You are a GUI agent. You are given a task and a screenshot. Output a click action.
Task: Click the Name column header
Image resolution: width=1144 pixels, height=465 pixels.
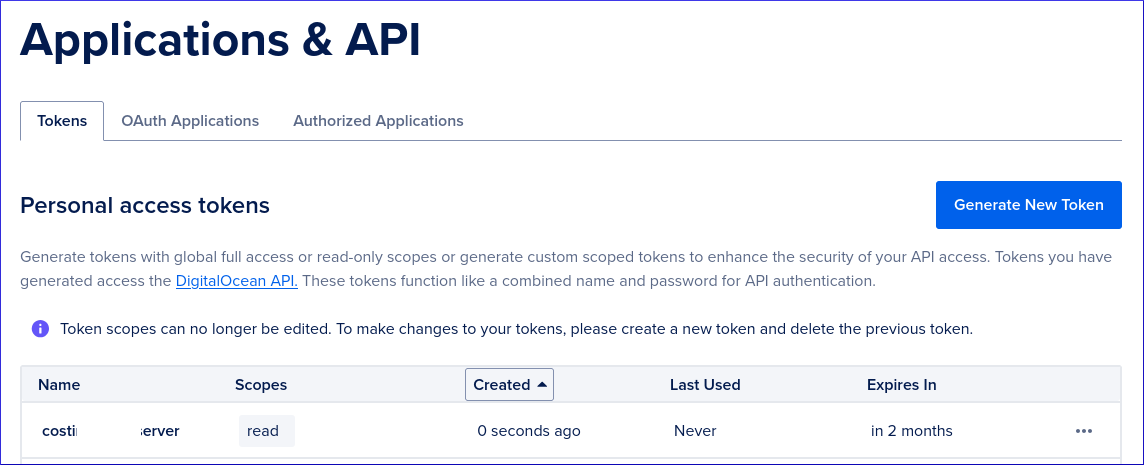59,385
